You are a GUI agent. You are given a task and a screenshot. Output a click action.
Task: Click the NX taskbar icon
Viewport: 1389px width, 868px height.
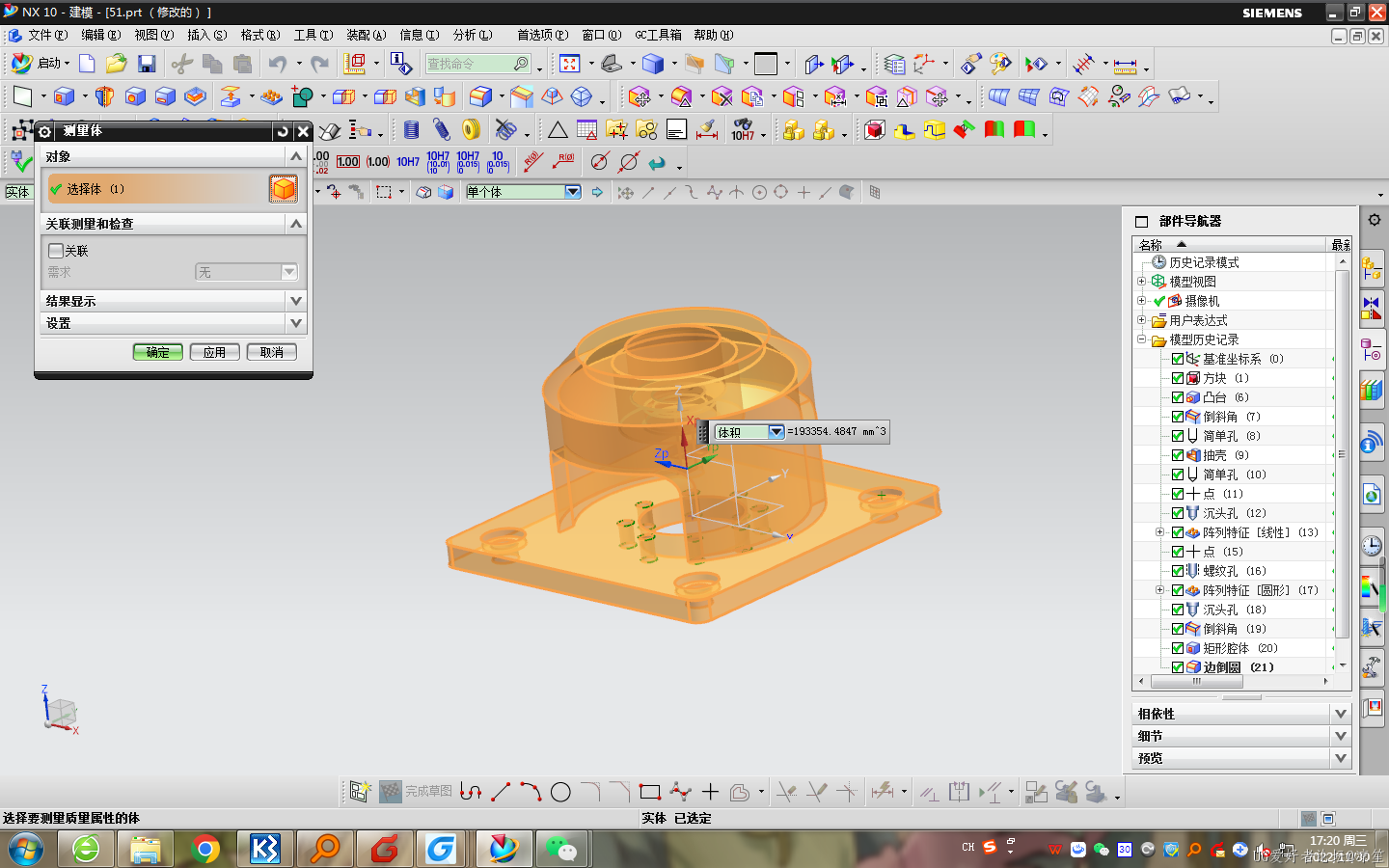coord(503,849)
